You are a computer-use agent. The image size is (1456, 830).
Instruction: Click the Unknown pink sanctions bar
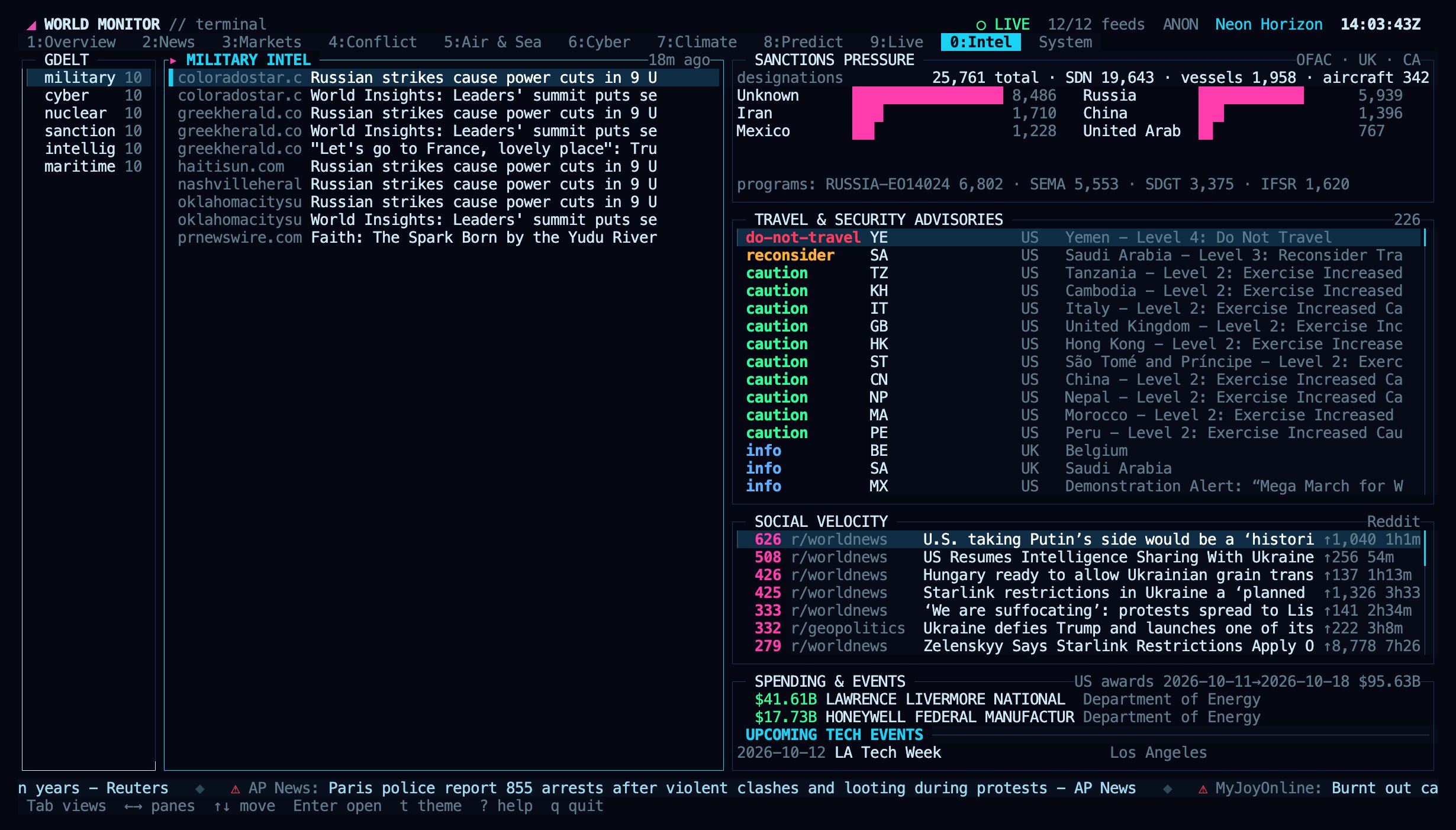[x=927, y=95]
